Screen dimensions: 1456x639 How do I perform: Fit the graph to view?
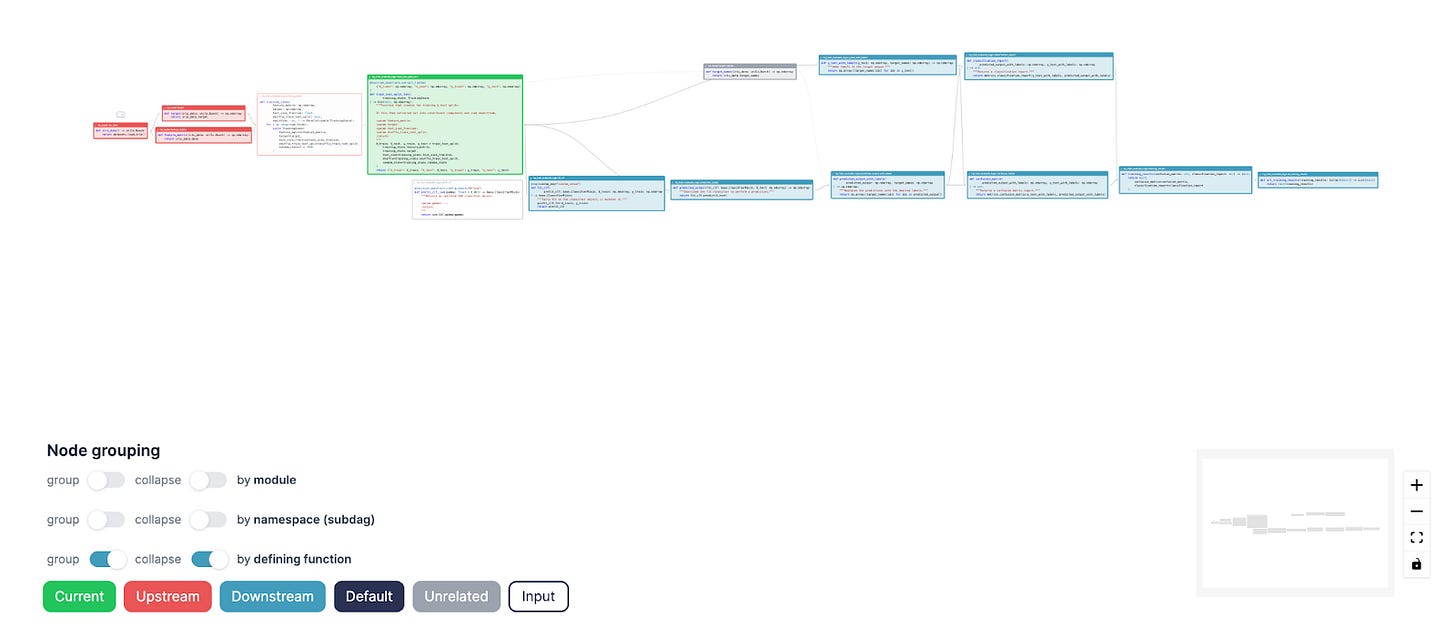[1416, 538]
